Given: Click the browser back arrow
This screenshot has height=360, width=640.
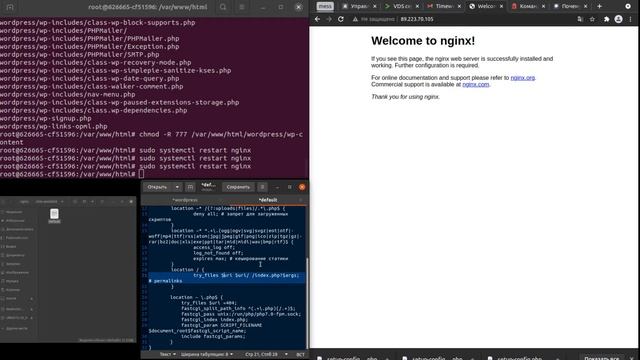Looking at the screenshot, I should (x=317, y=19).
